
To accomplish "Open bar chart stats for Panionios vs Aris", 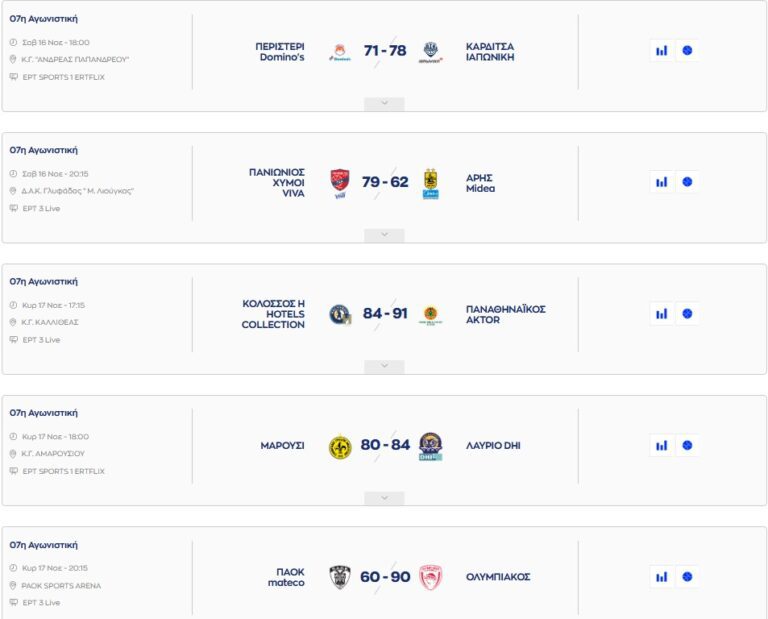I will point(661,182).
